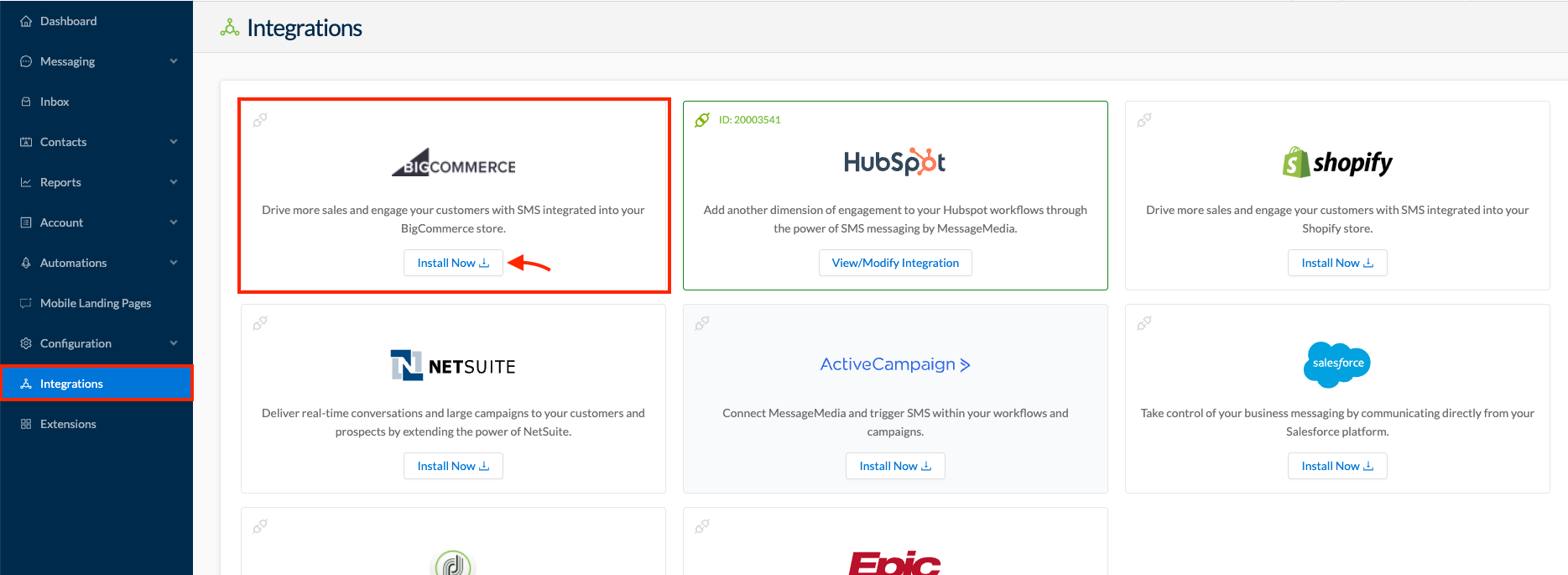Click the ActiveCampaign workflows and campaigns description
Viewport: 1568px width, 575px height.
click(895, 422)
